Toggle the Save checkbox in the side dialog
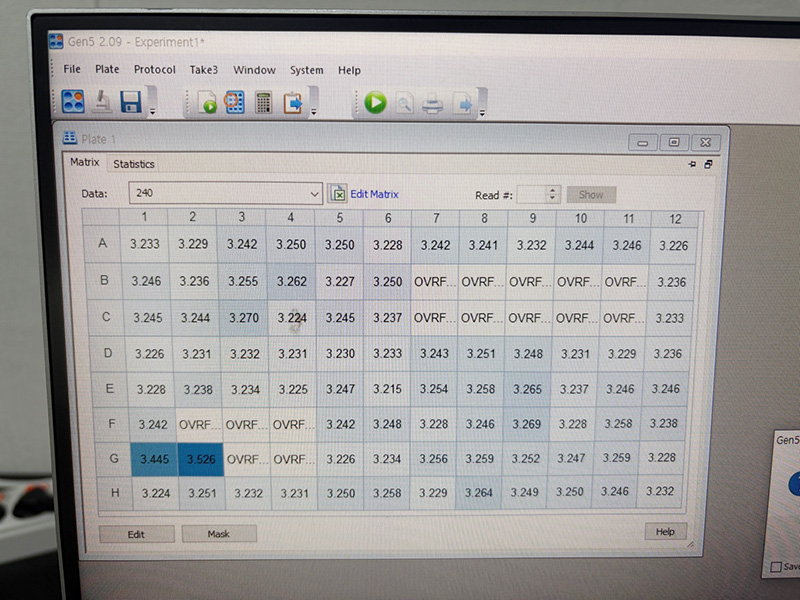The image size is (800, 600). [x=776, y=567]
